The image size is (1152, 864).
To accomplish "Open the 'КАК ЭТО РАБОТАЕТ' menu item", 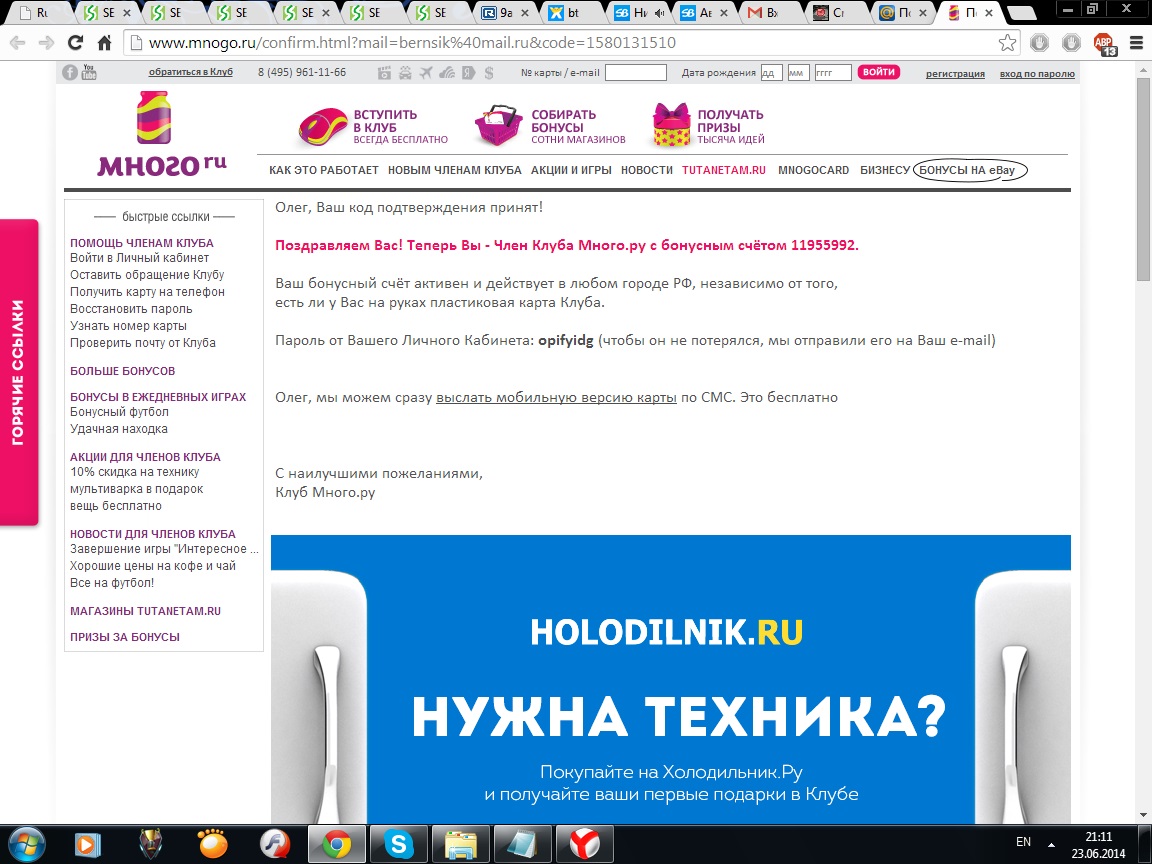I will [323, 170].
